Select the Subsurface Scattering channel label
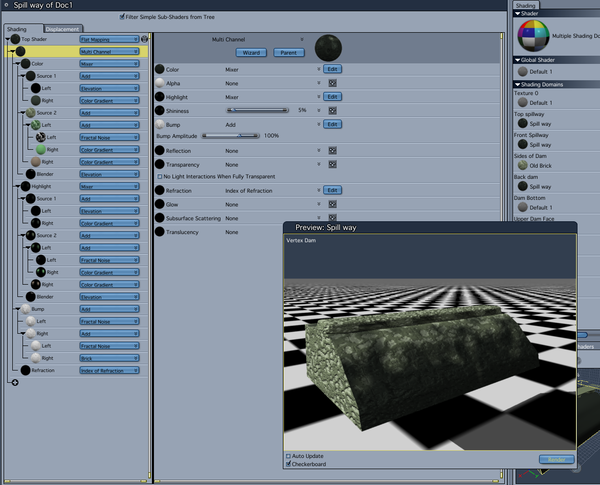 193,218
